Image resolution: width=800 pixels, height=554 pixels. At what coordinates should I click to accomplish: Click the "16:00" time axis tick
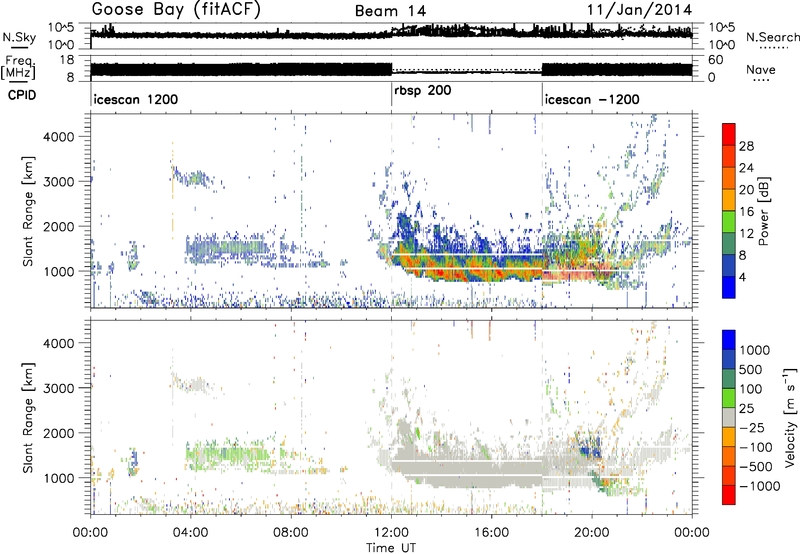491,533
